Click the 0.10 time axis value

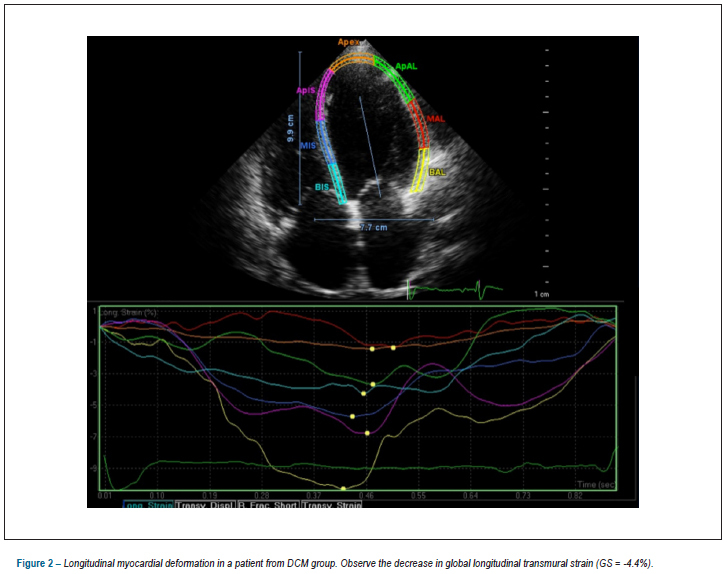tap(157, 496)
